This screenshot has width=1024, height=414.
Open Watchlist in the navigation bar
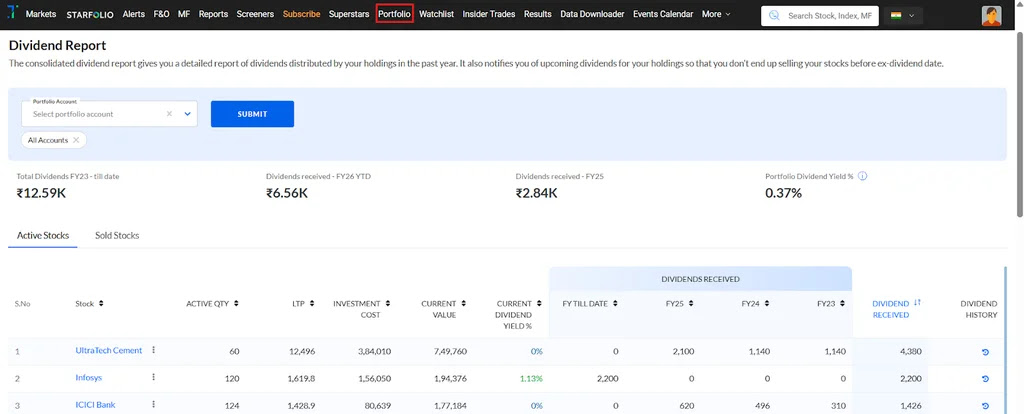coord(436,14)
